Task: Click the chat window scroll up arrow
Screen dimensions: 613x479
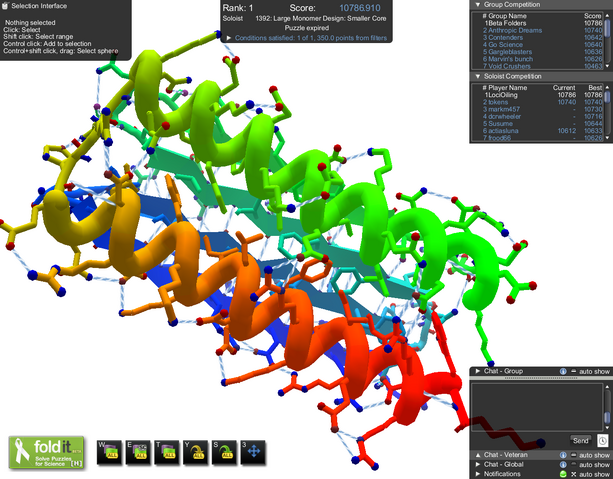Action: point(607,387)
